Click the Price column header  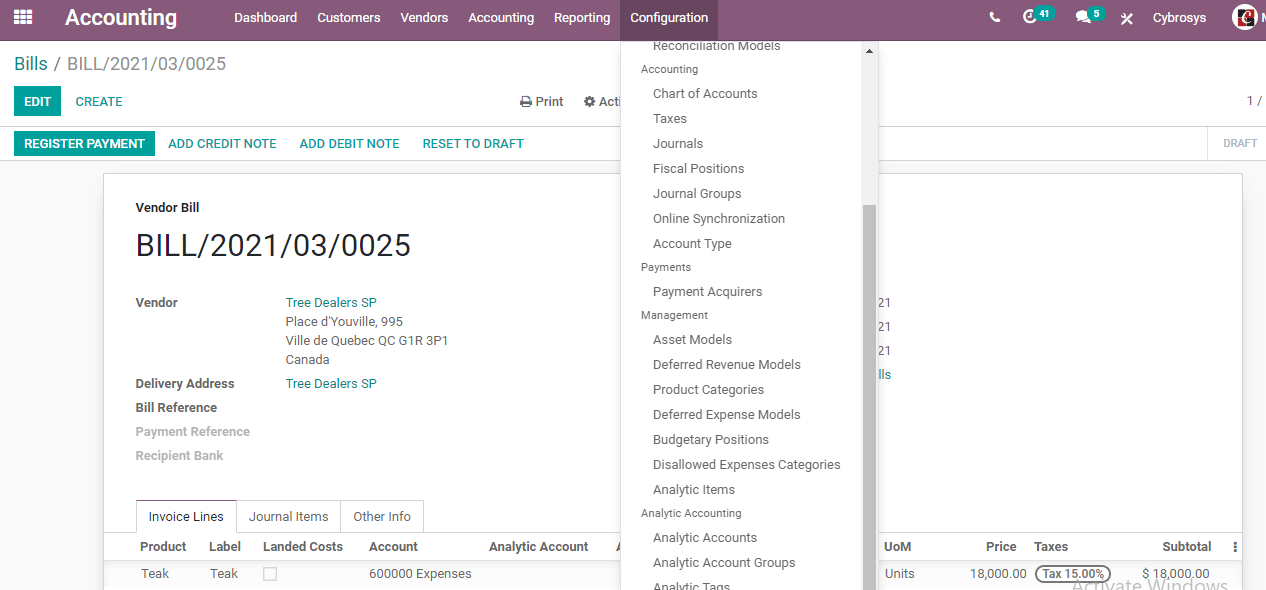point(1001,547)
